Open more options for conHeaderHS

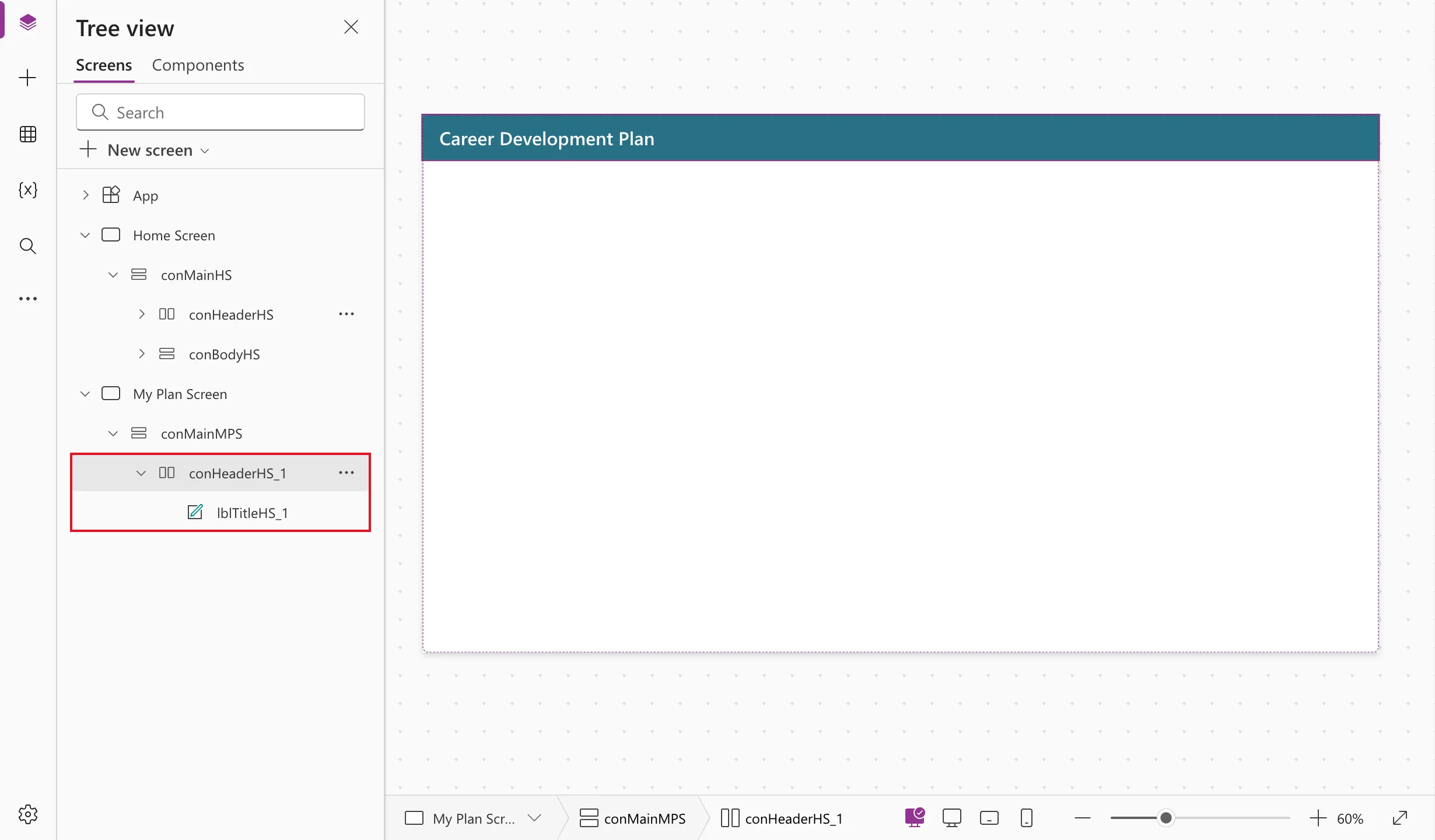(x=346, y=314)
